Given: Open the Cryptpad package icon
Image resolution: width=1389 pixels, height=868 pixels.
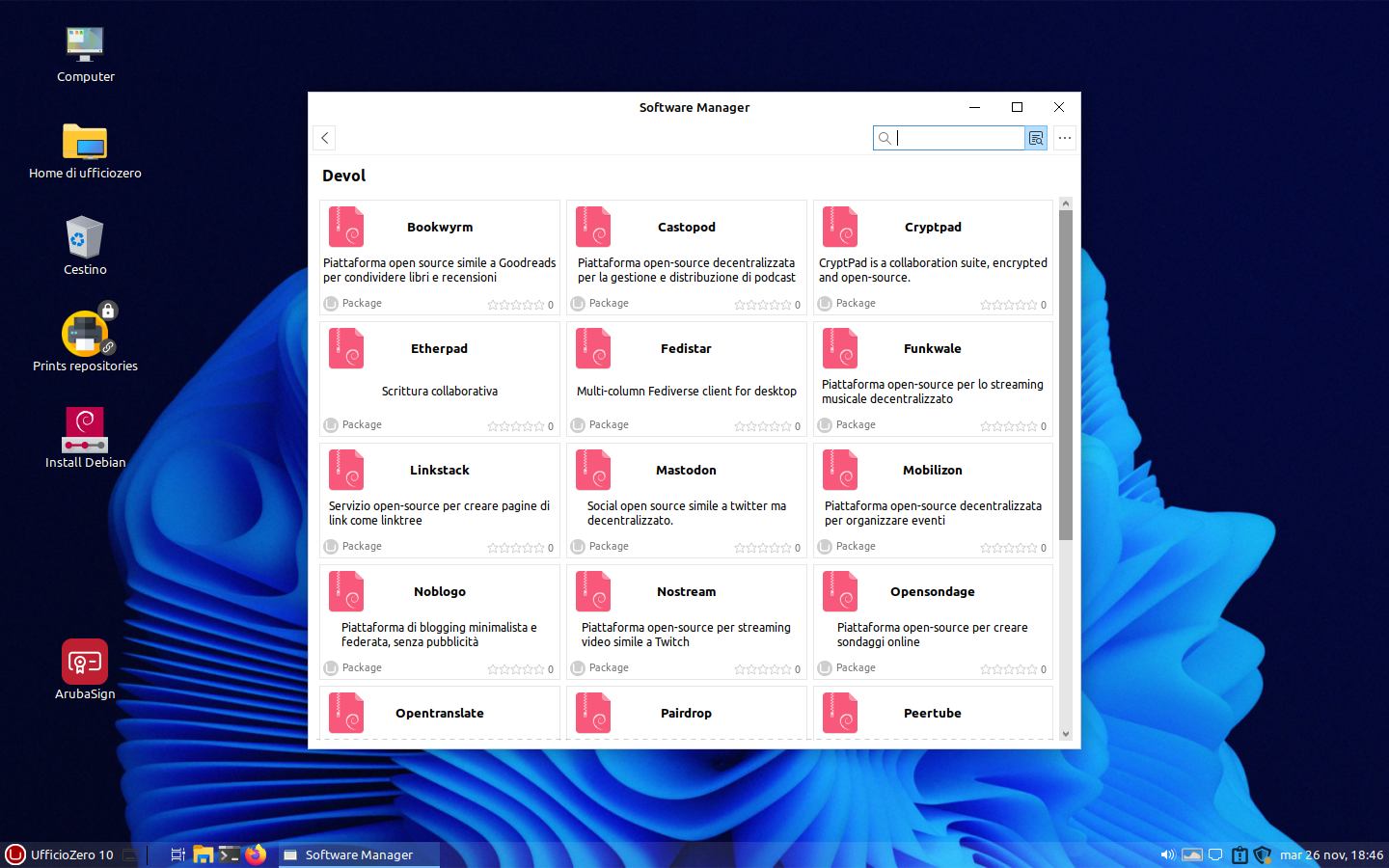Looking at the screenshot, I should 840,227.
